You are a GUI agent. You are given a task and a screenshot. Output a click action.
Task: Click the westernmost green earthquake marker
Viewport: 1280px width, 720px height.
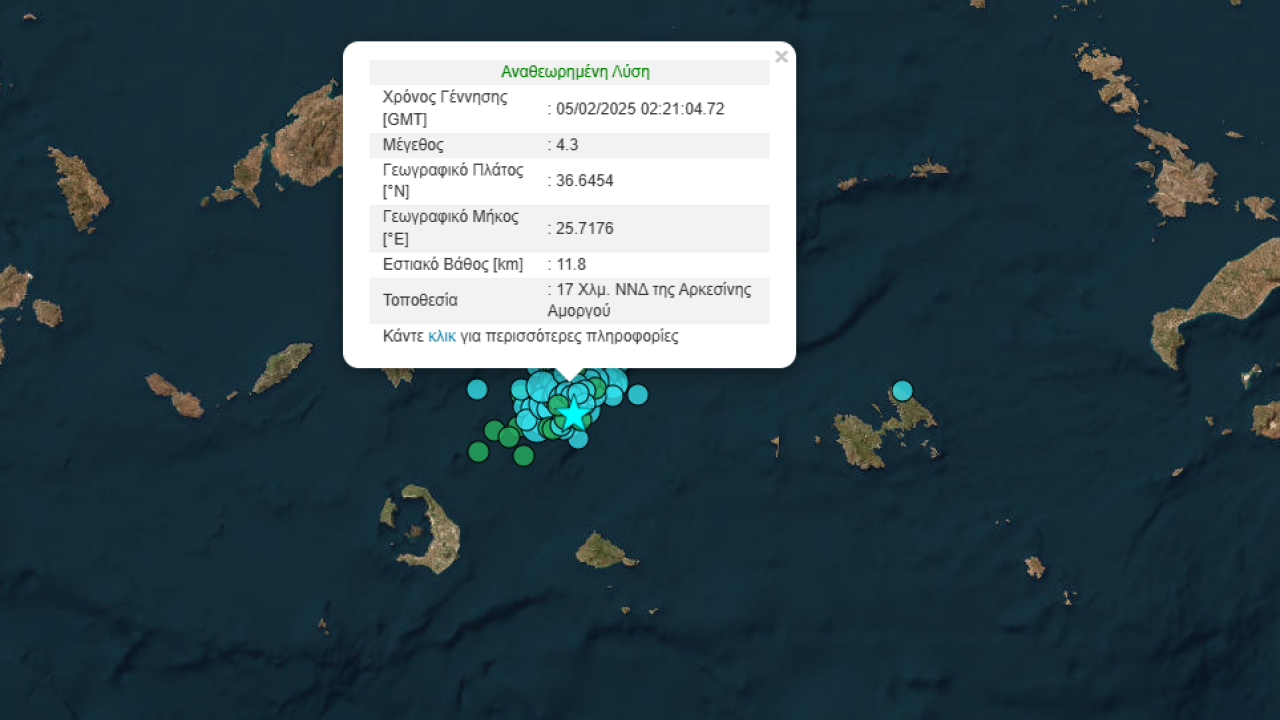click(x=478, y=452)
